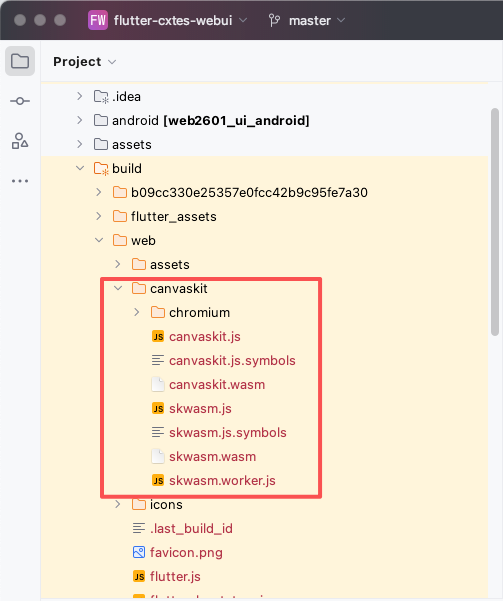Open the Project view selector dropdown
The image size is (503, 601).
(x=84, y=62)
